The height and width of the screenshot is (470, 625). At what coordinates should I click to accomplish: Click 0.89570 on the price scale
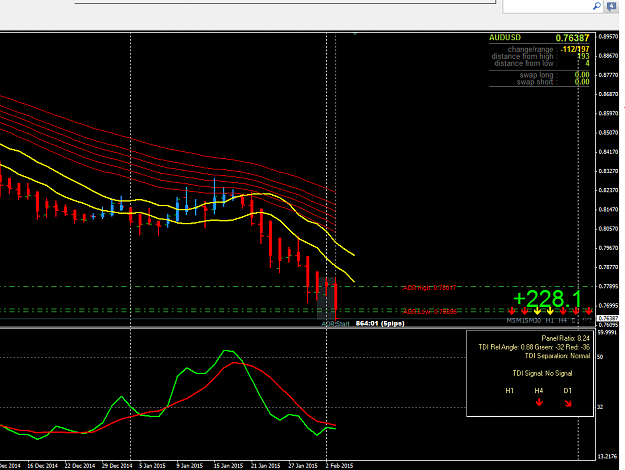click(x=608, y=36)
